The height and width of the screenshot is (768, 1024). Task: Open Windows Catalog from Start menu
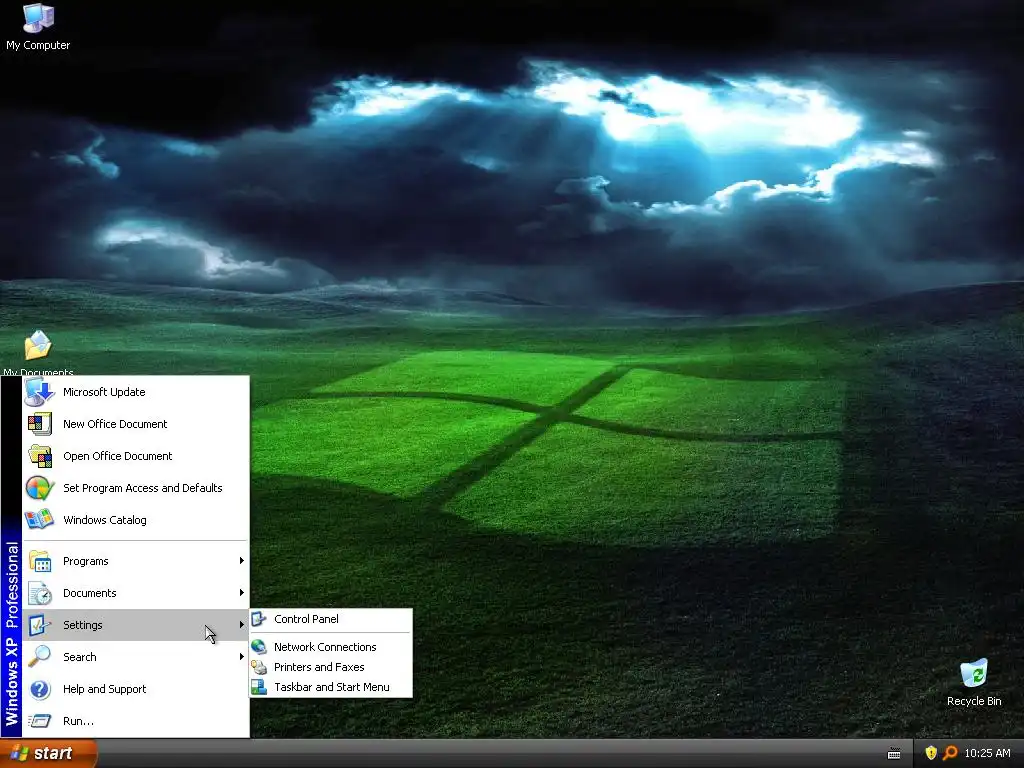point(136,520)
